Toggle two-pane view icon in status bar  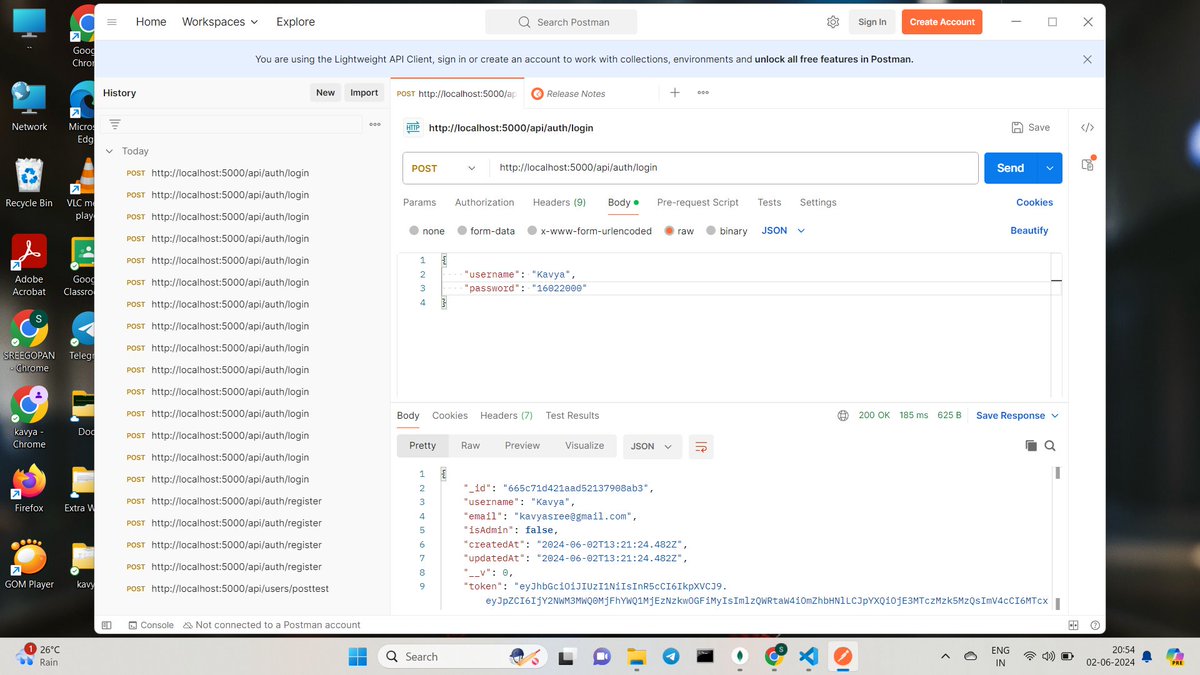[1073, 625]
